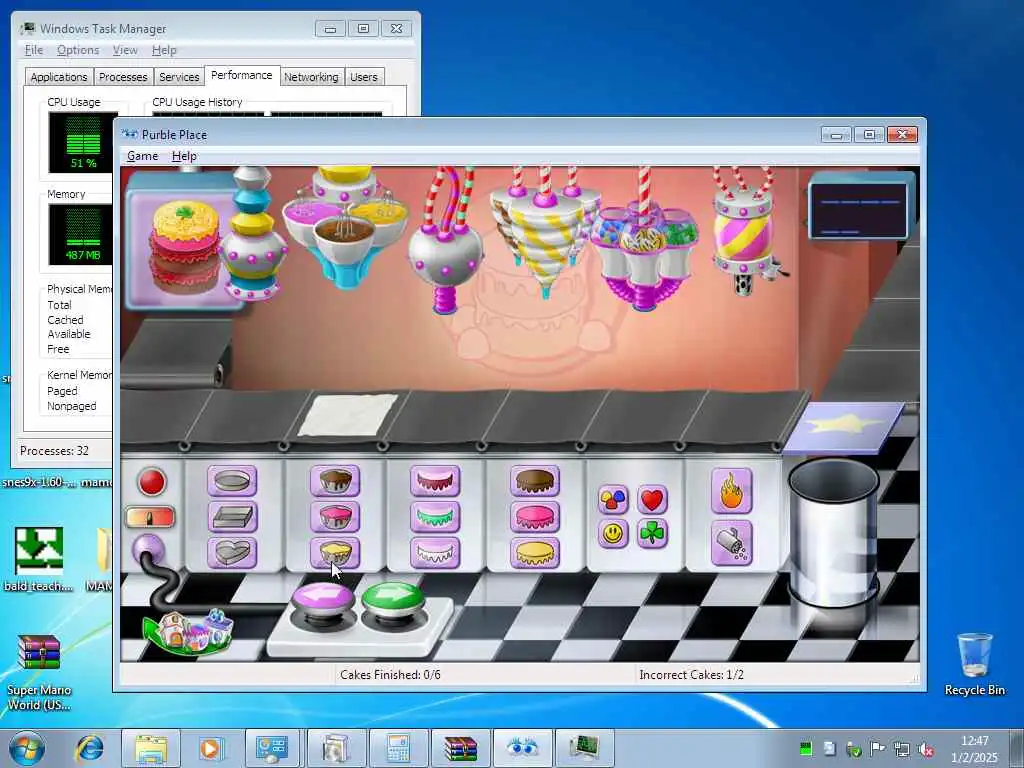Maximize the Purble Place window
Screen dimensions: 1024x768
coord(869,135)
